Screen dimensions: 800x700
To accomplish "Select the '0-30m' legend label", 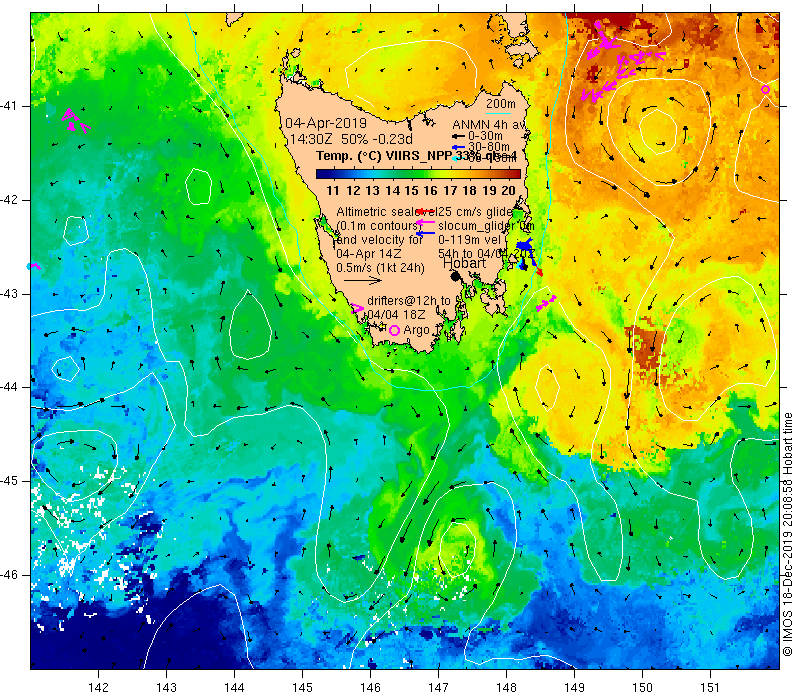I will point(485,136).
